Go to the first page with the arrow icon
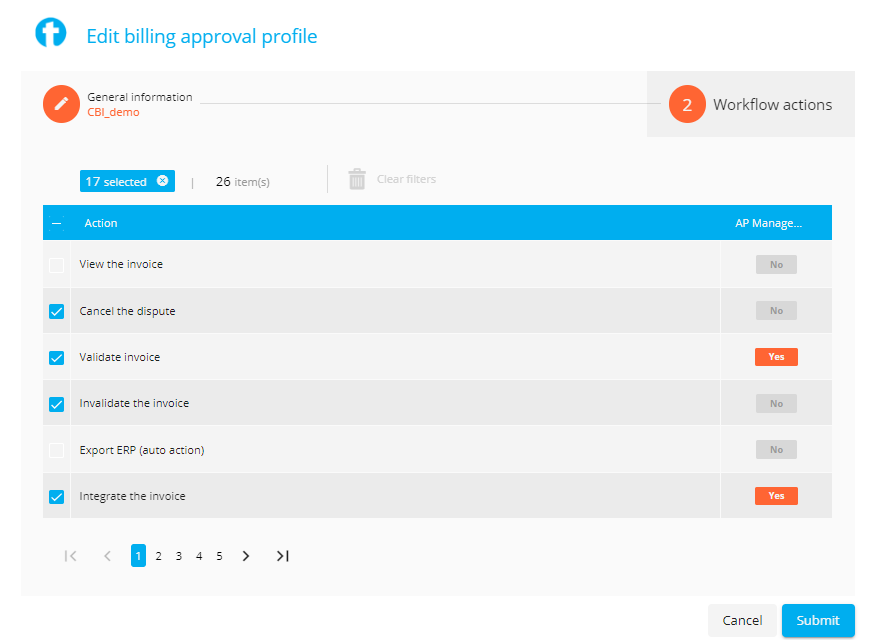Image resolution: width=880 pixels, height=640 pixels. click(70, 556)
